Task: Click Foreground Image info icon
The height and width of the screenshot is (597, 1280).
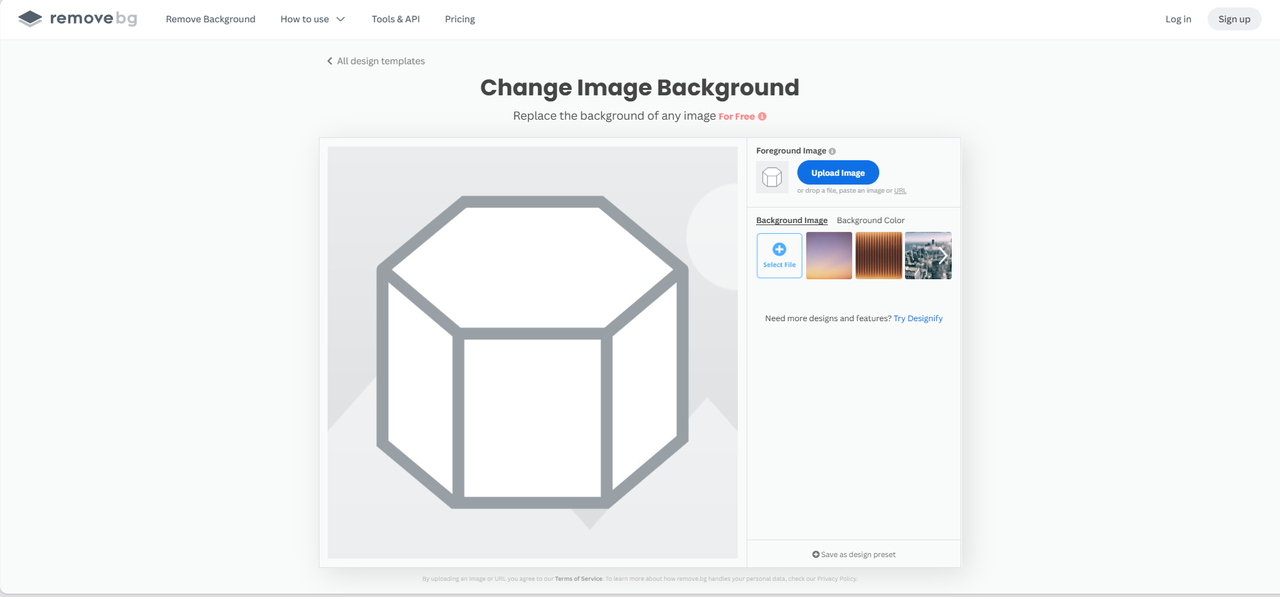Action: 832,151
